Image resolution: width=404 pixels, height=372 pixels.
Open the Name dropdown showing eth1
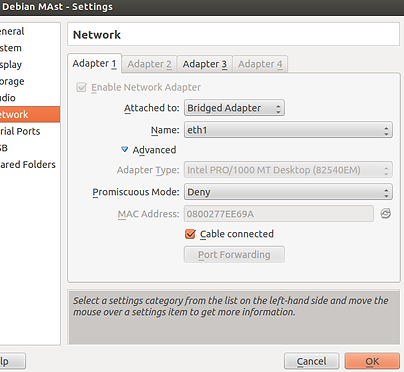(288, 130)
